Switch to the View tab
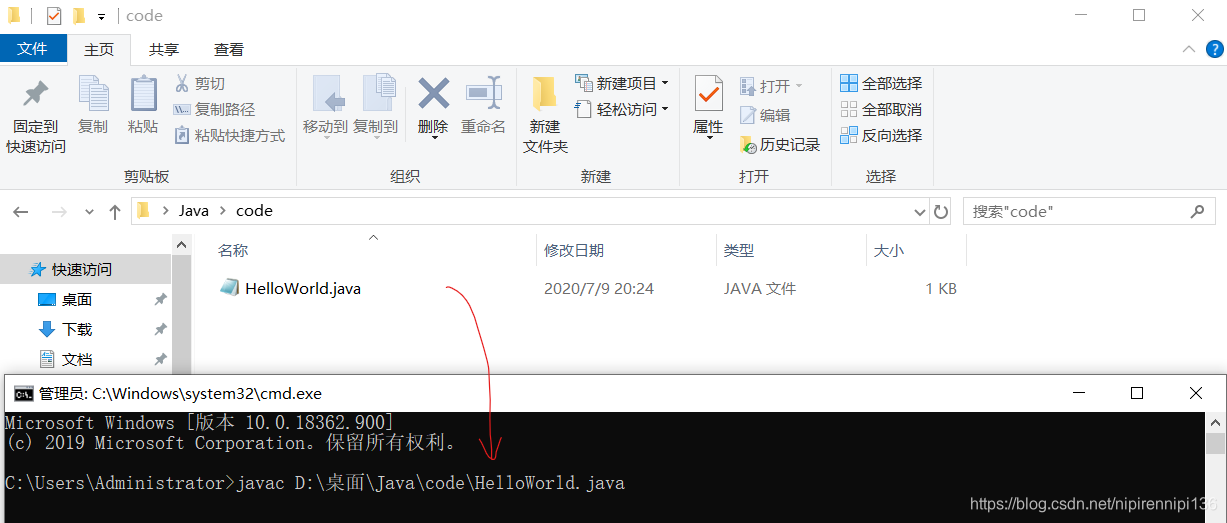The height and width of the screenshot is (523, 1227). click(x=229, y=49)
